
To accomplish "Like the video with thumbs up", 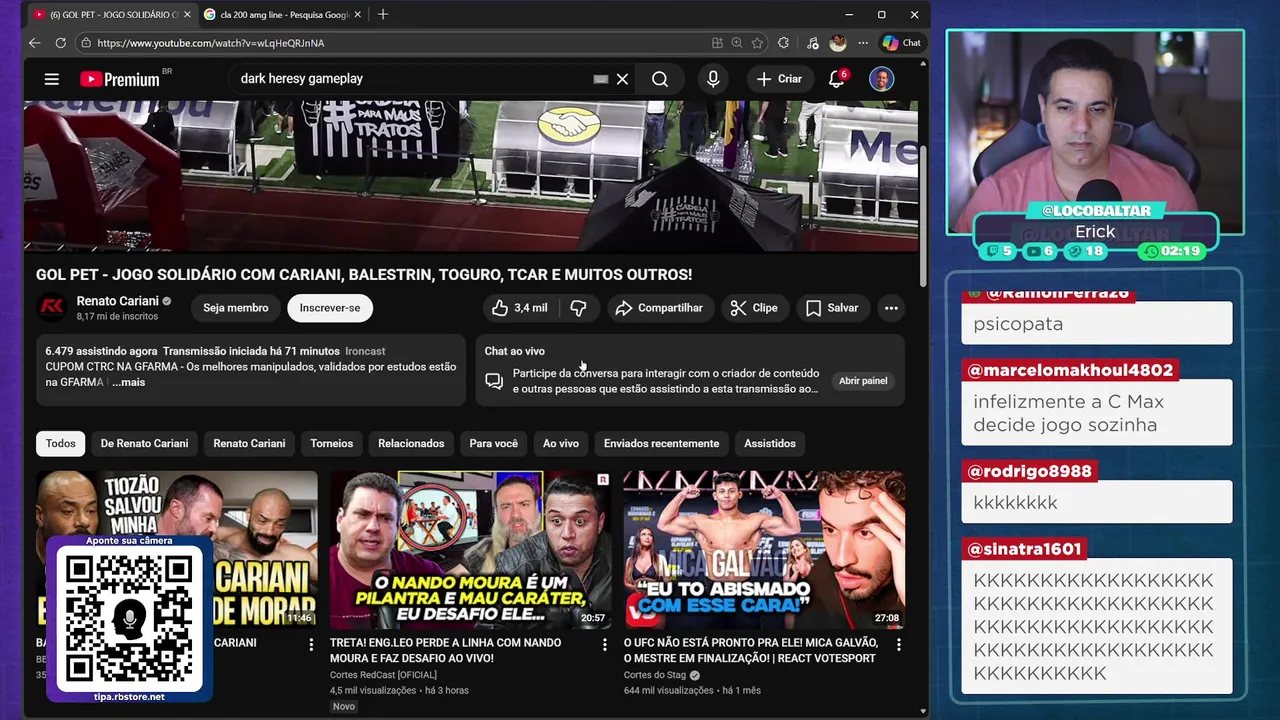I will (519, 308).
